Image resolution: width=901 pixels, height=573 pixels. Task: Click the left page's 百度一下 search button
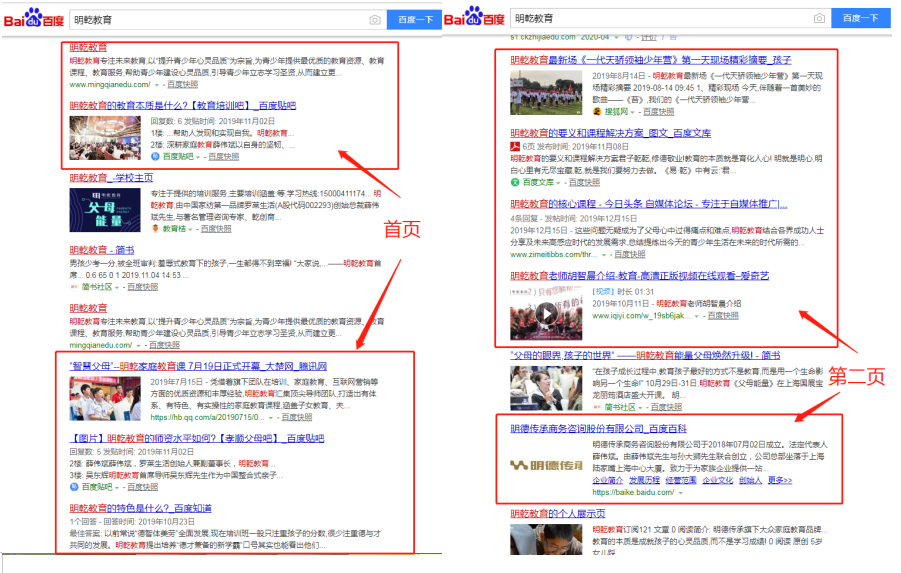pos(415,20)
